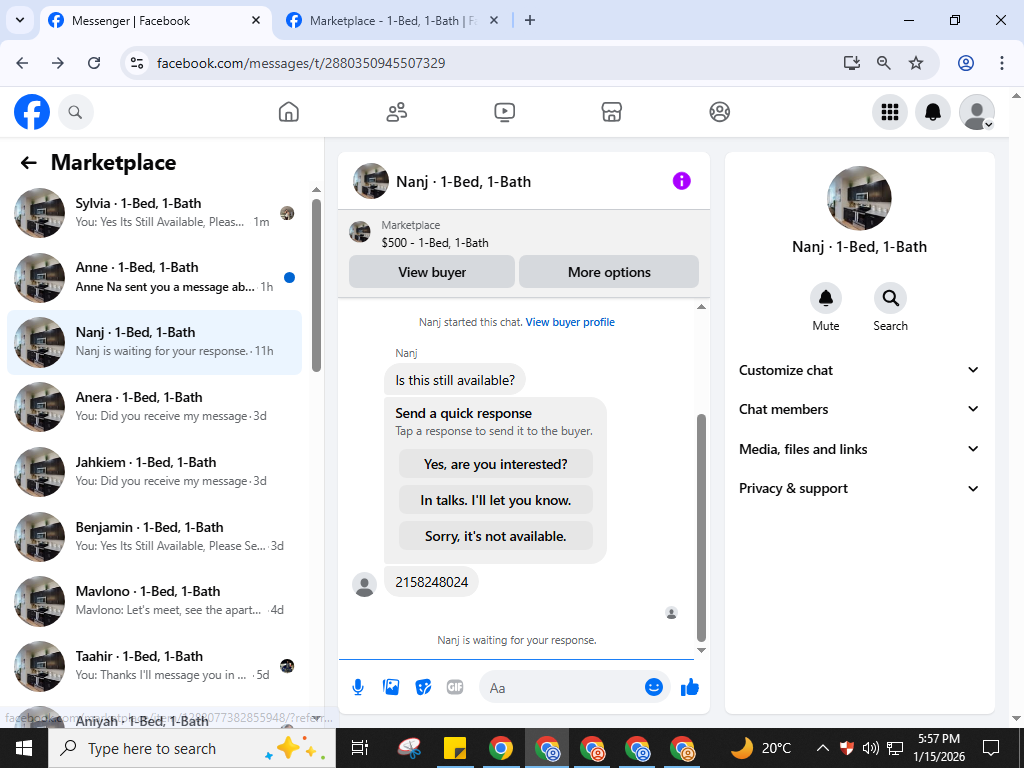Open the GIF picker icon
Screen dimensions: 1024x768
(x=455, y=687)
